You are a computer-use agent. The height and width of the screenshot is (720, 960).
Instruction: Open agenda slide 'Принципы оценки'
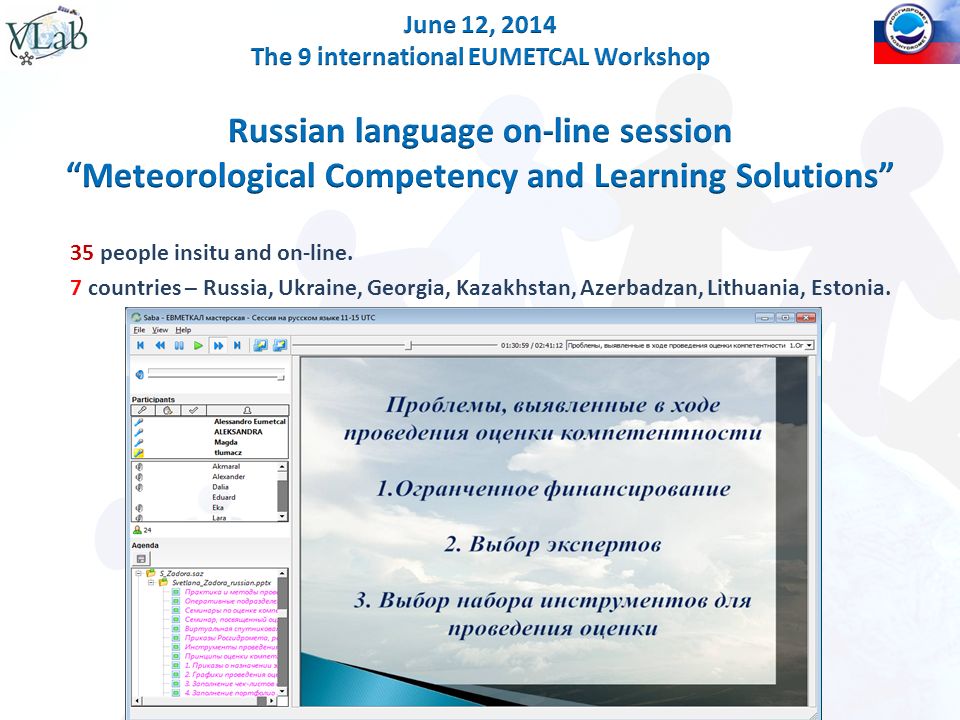click(231, 656)
